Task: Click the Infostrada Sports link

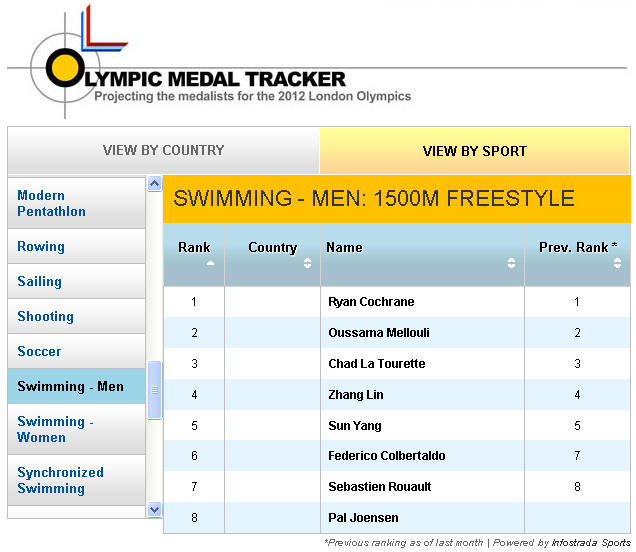Action: 591,543
